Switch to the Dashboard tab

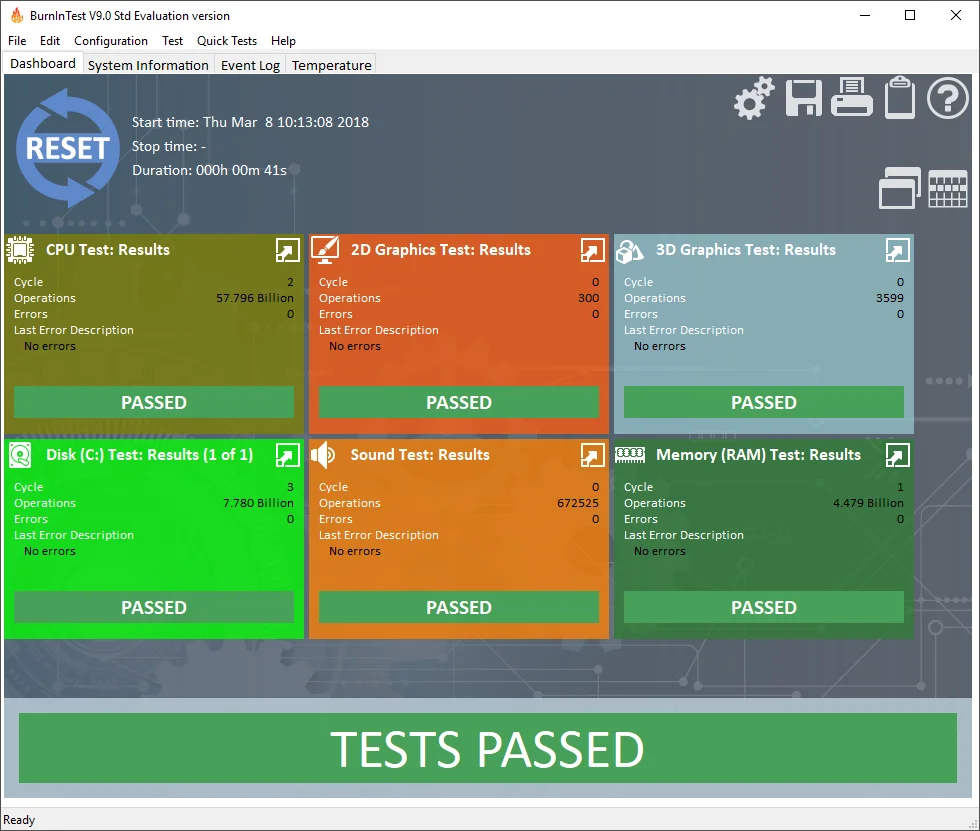(43, 64)
